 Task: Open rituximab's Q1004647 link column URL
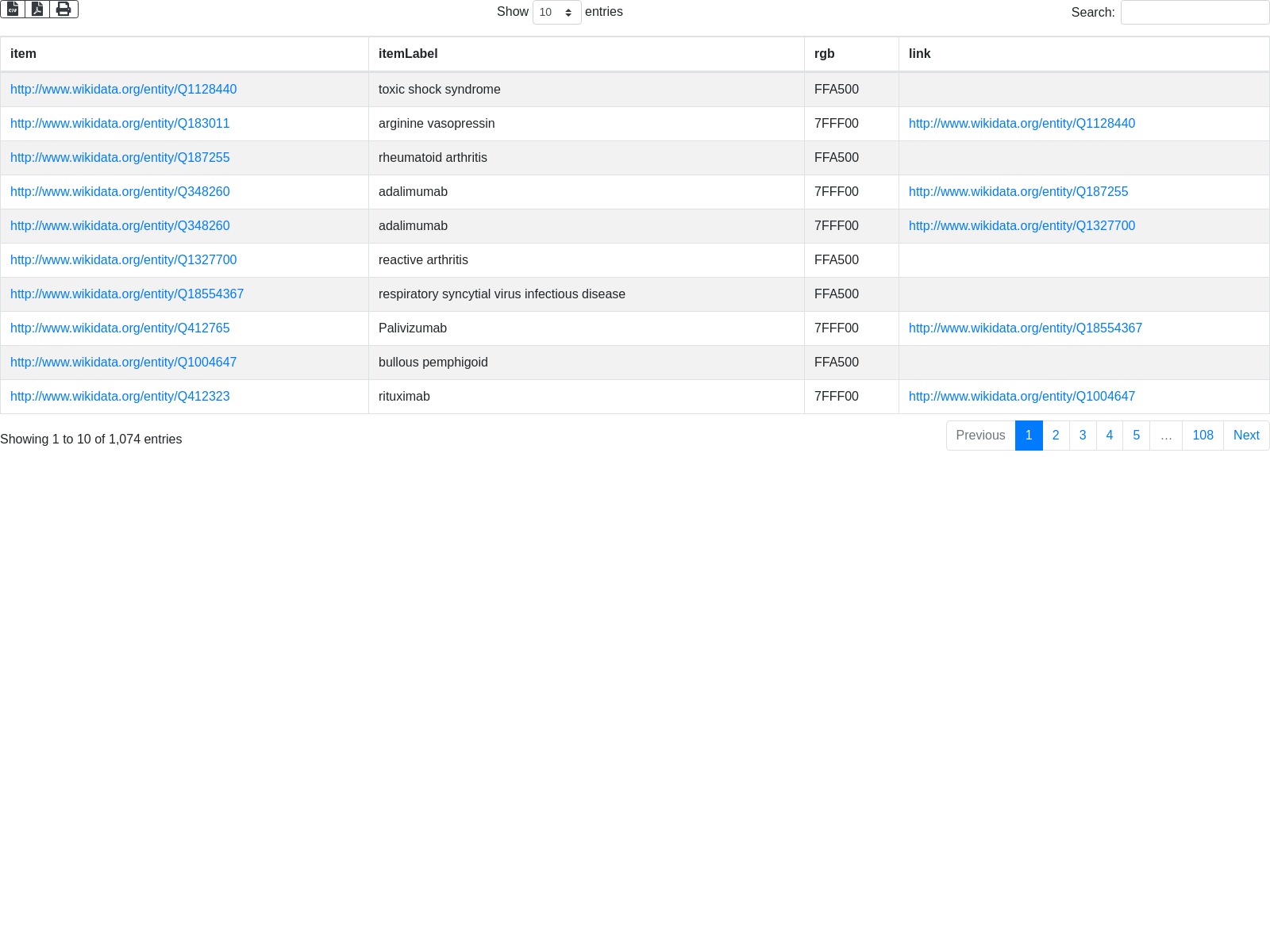(1022, 397)
